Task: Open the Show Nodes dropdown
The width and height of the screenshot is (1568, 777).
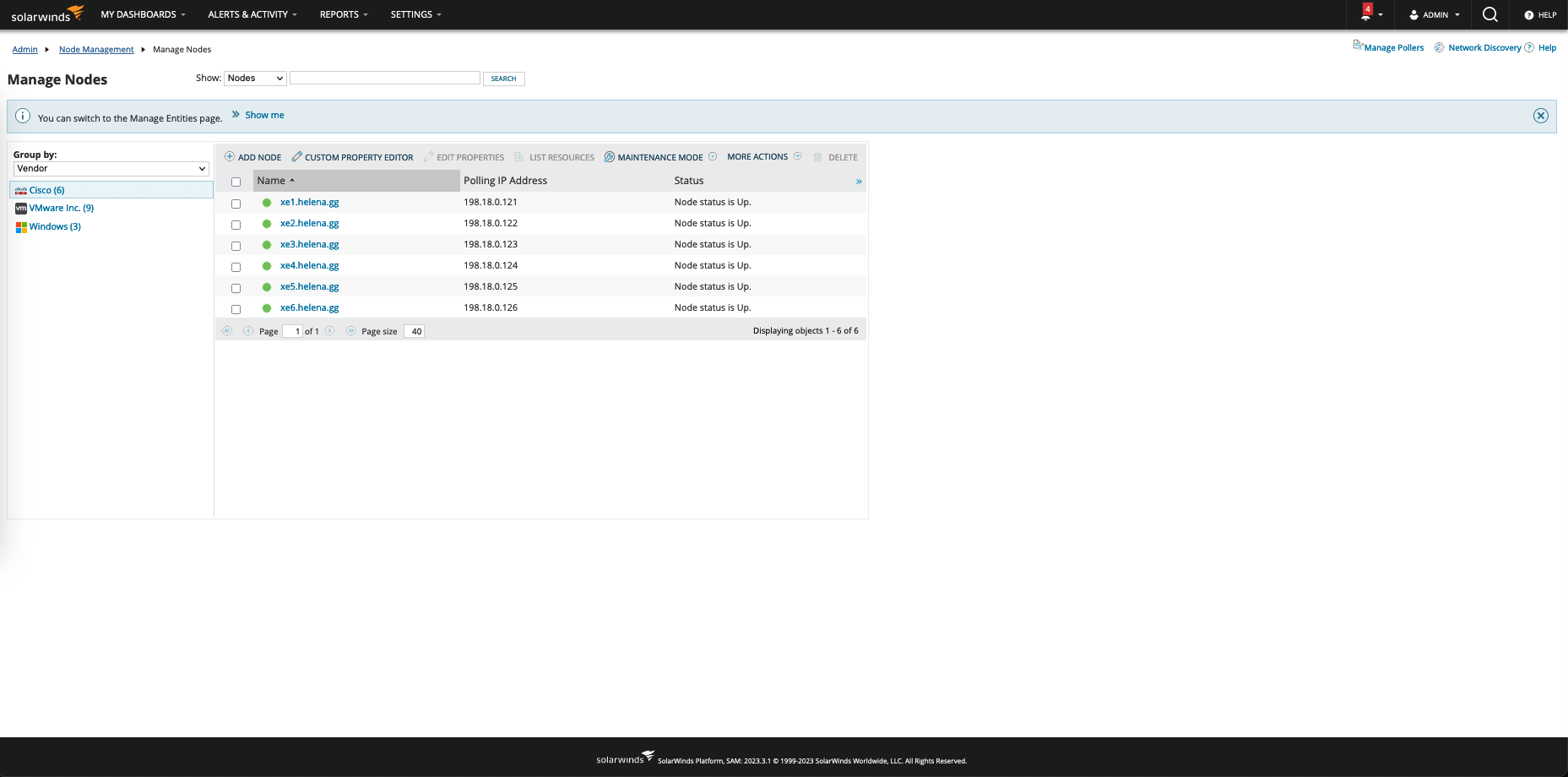Action: [255, 79]
